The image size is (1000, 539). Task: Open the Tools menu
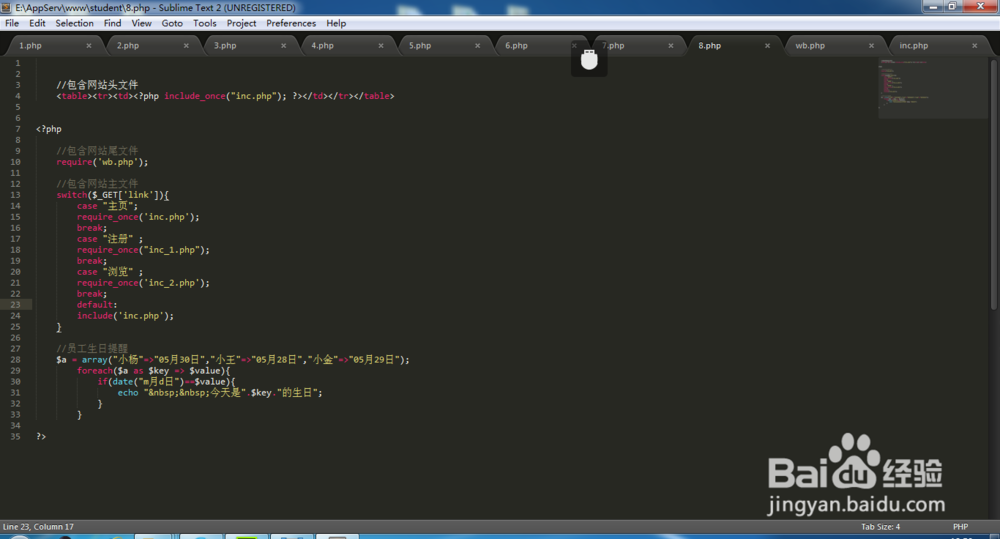click(205, 24)
